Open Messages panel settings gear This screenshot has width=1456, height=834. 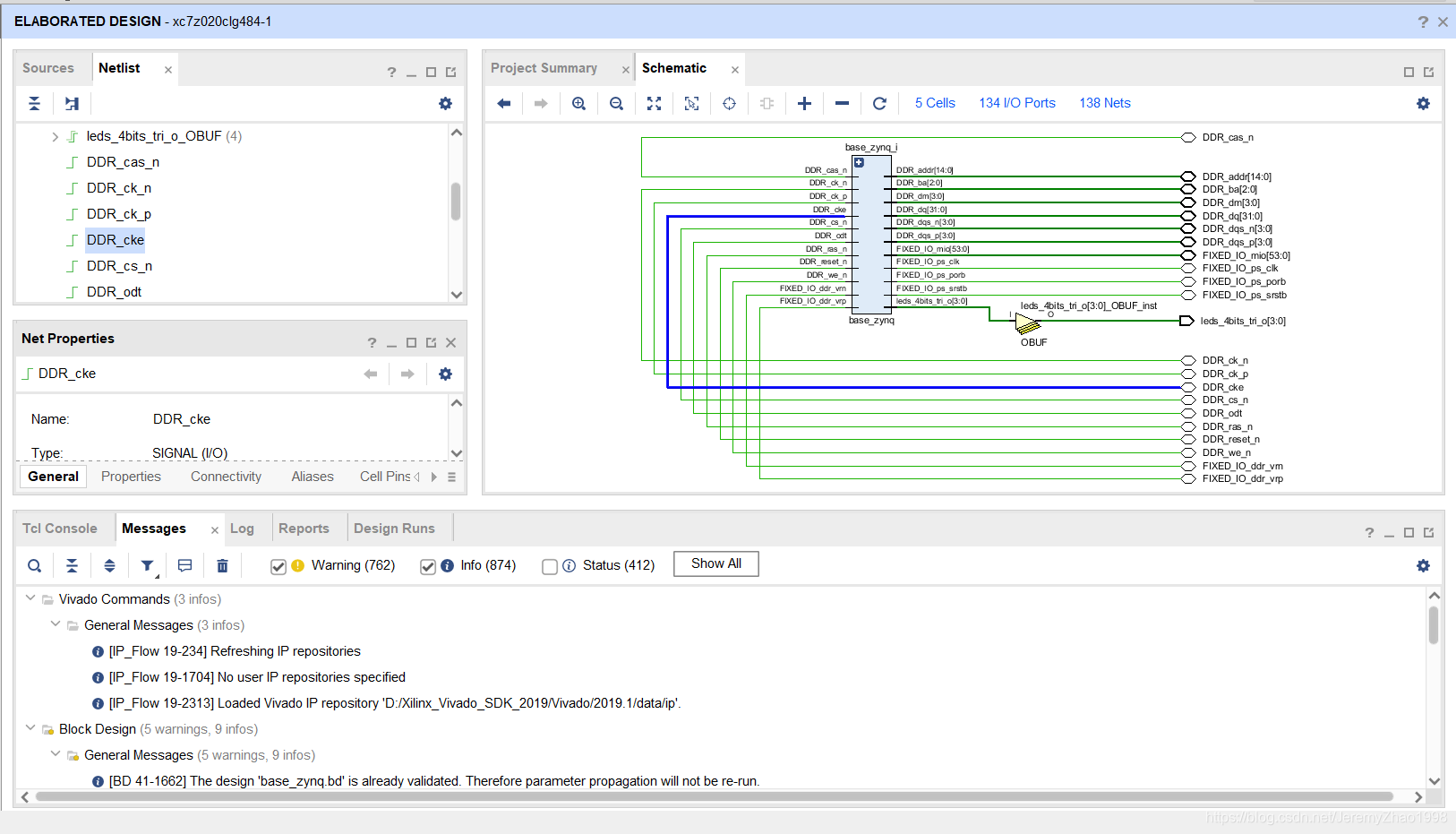pos(1423,566)
